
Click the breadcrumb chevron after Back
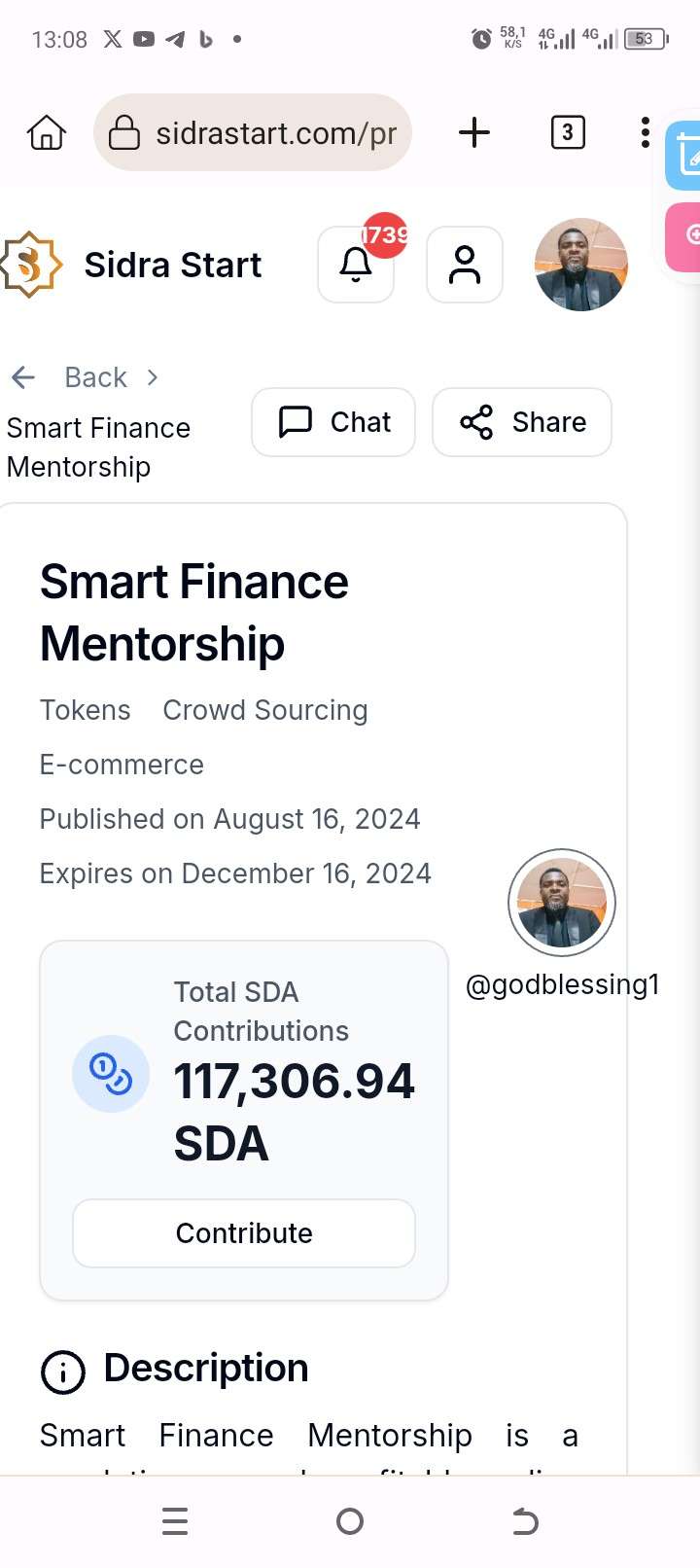click(x=153, y=377)
